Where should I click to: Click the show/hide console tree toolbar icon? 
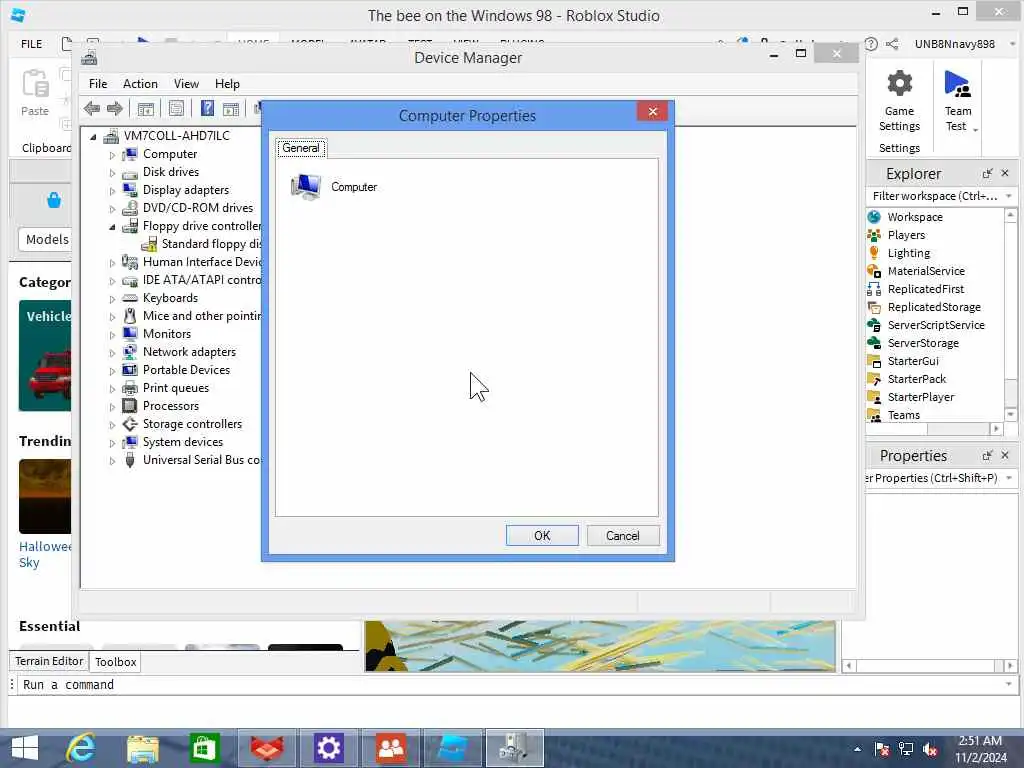point(146,109)
